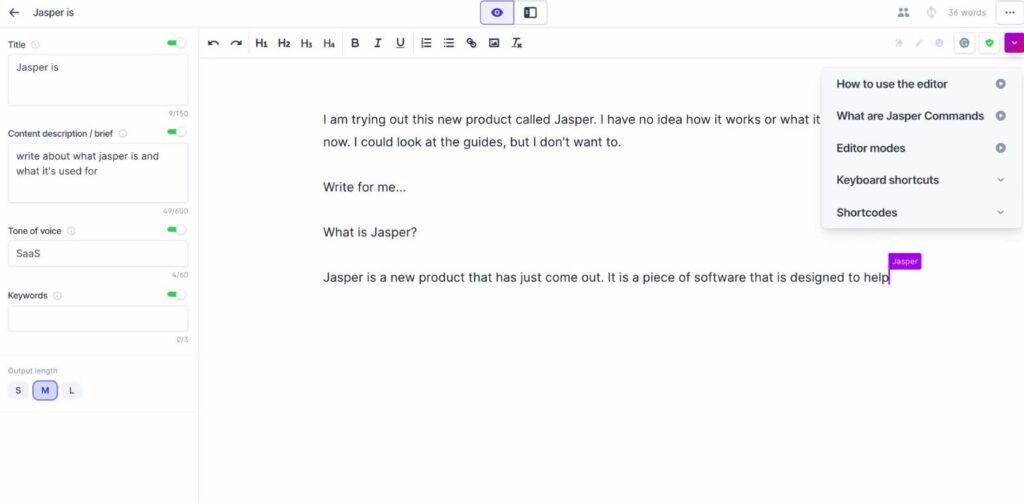Viewport: 1024px width, 503px height.
Task: Redo the last edit
Action: point(236,43)
